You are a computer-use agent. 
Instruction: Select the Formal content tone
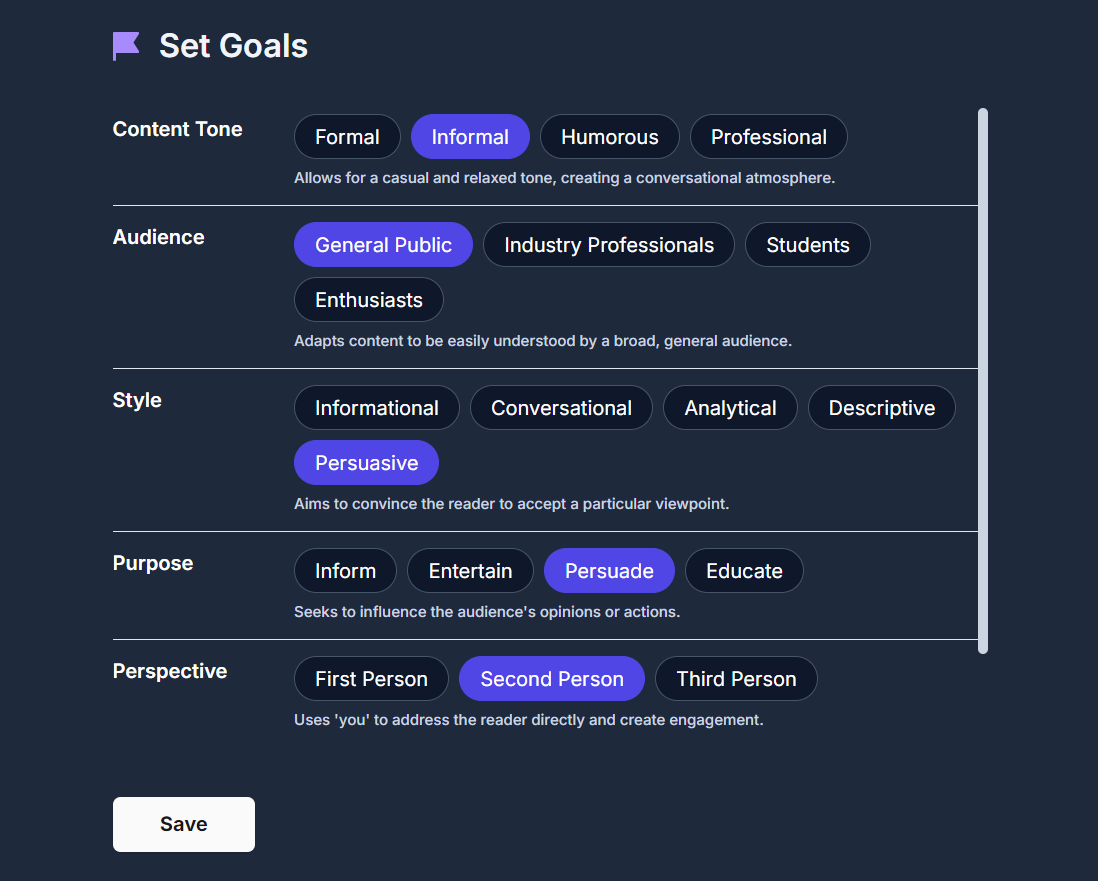click(x=347, y=137)
